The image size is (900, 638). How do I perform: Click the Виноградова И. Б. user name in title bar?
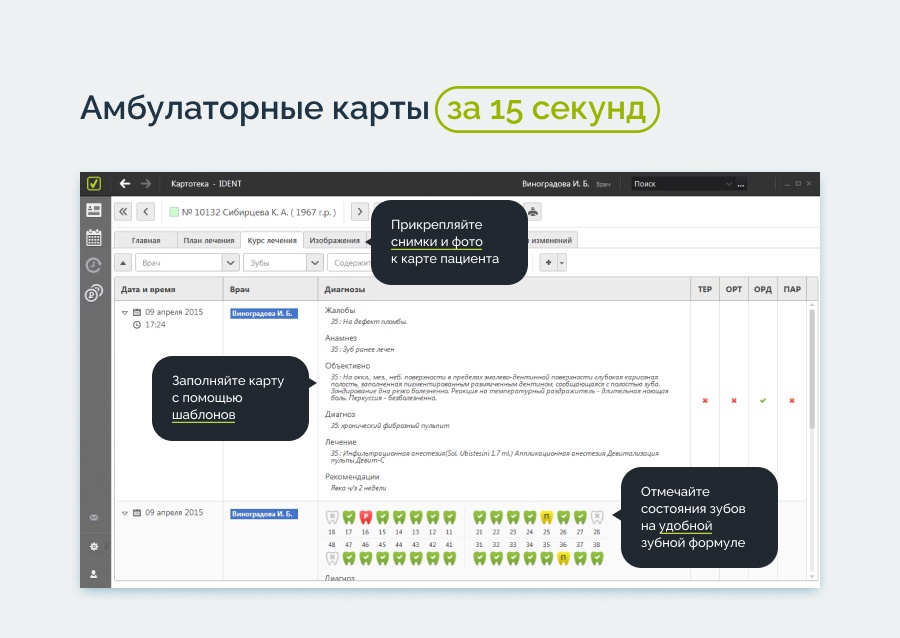coord(555,184)
